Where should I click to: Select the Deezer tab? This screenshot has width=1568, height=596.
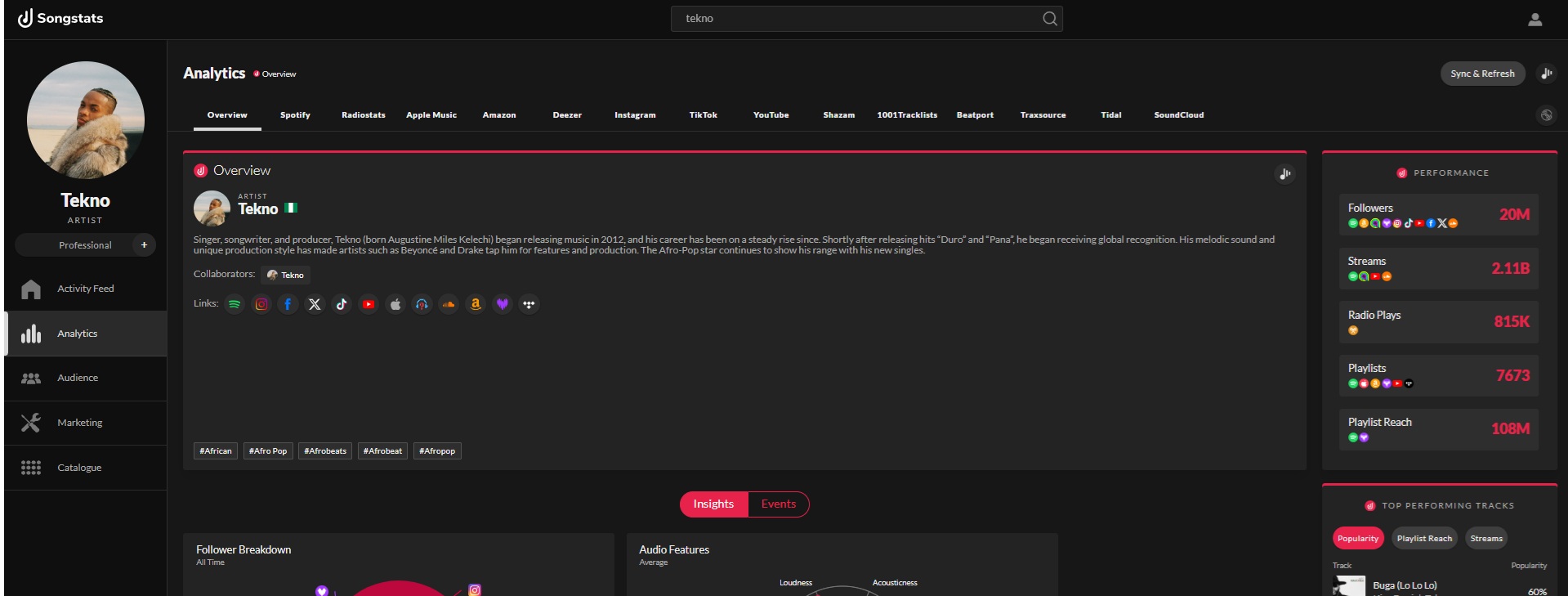[x=567, y=115]
